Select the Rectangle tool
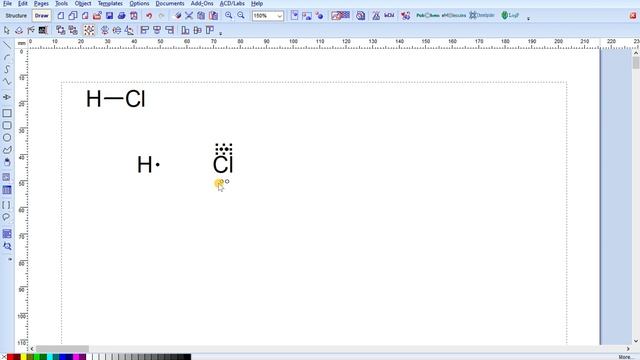This screenshot has height=360, width=640. (x=7, y=113)
